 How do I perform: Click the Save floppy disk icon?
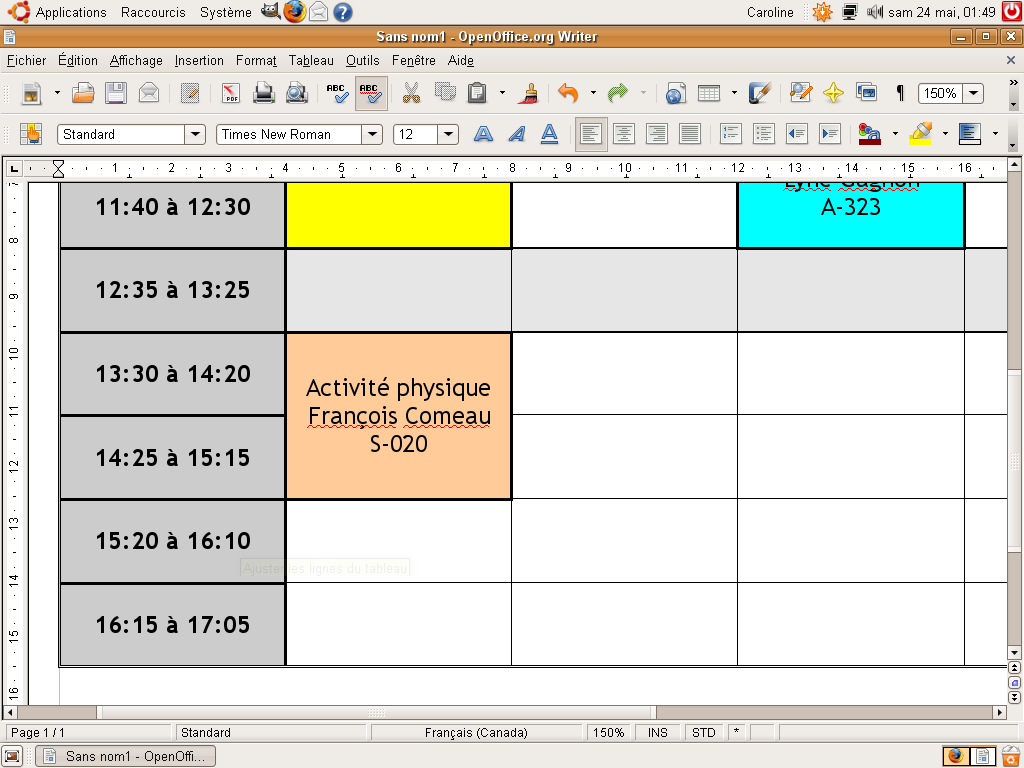tap(116, 94)
